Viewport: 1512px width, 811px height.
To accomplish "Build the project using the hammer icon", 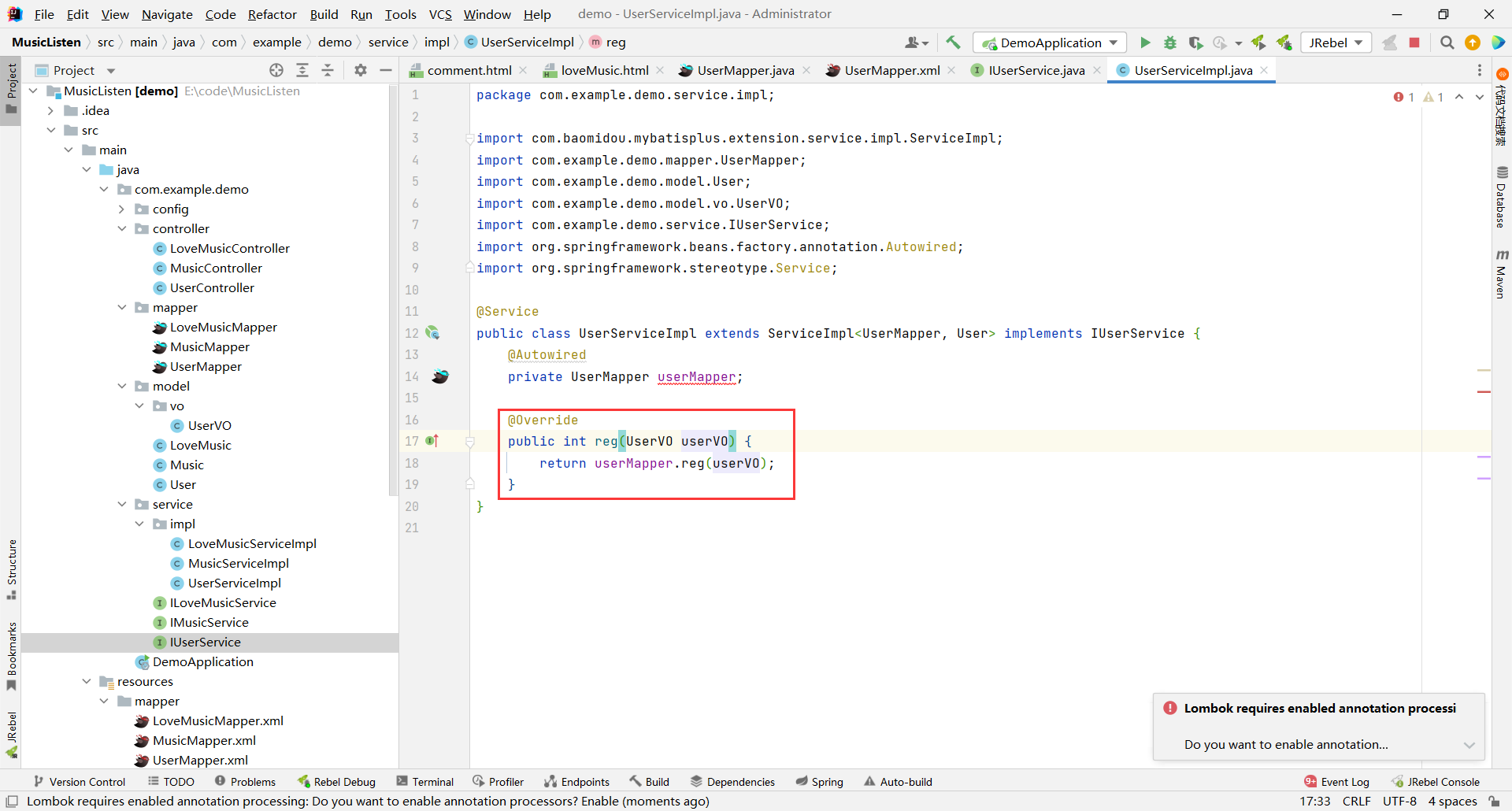I will (953, 43).
